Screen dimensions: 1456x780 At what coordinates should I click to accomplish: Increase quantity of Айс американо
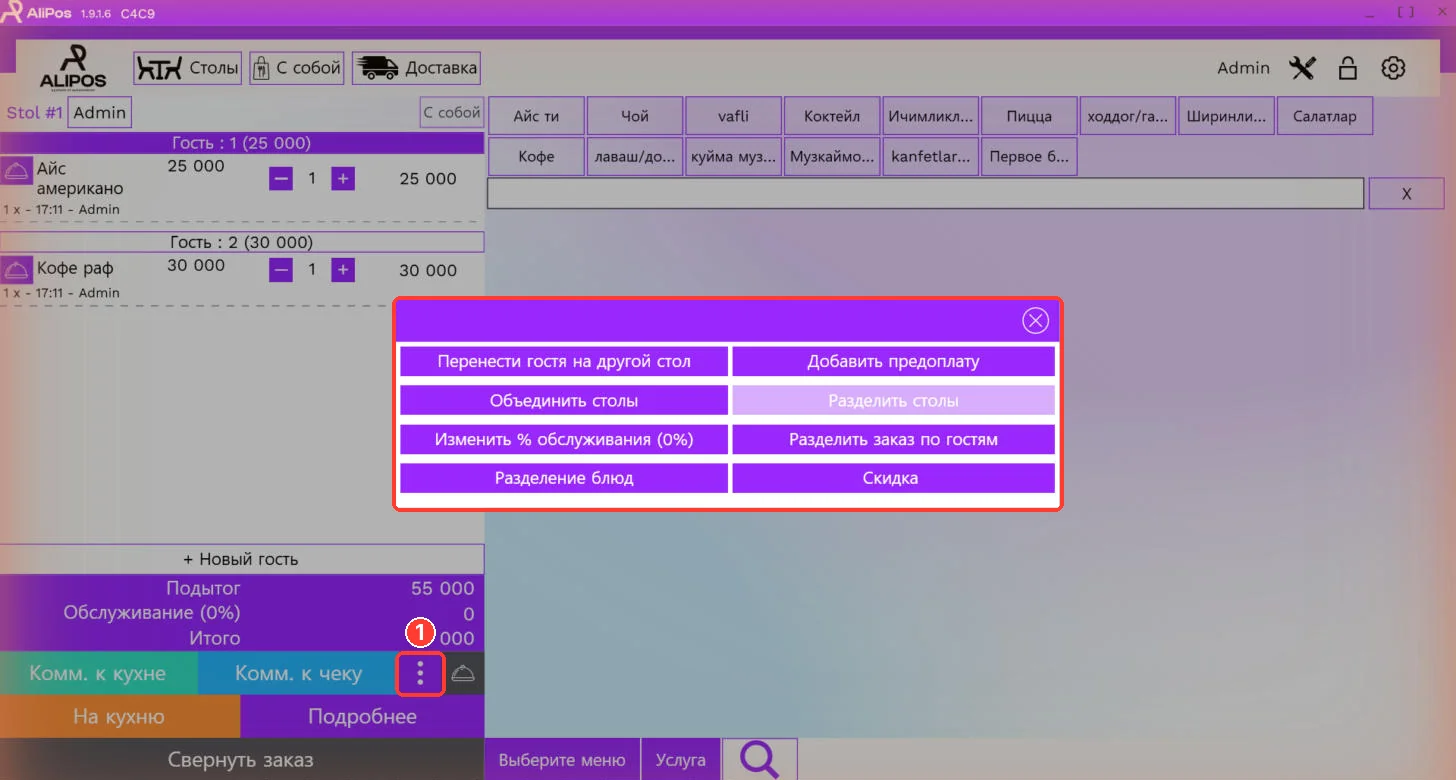tap(343, 179)
